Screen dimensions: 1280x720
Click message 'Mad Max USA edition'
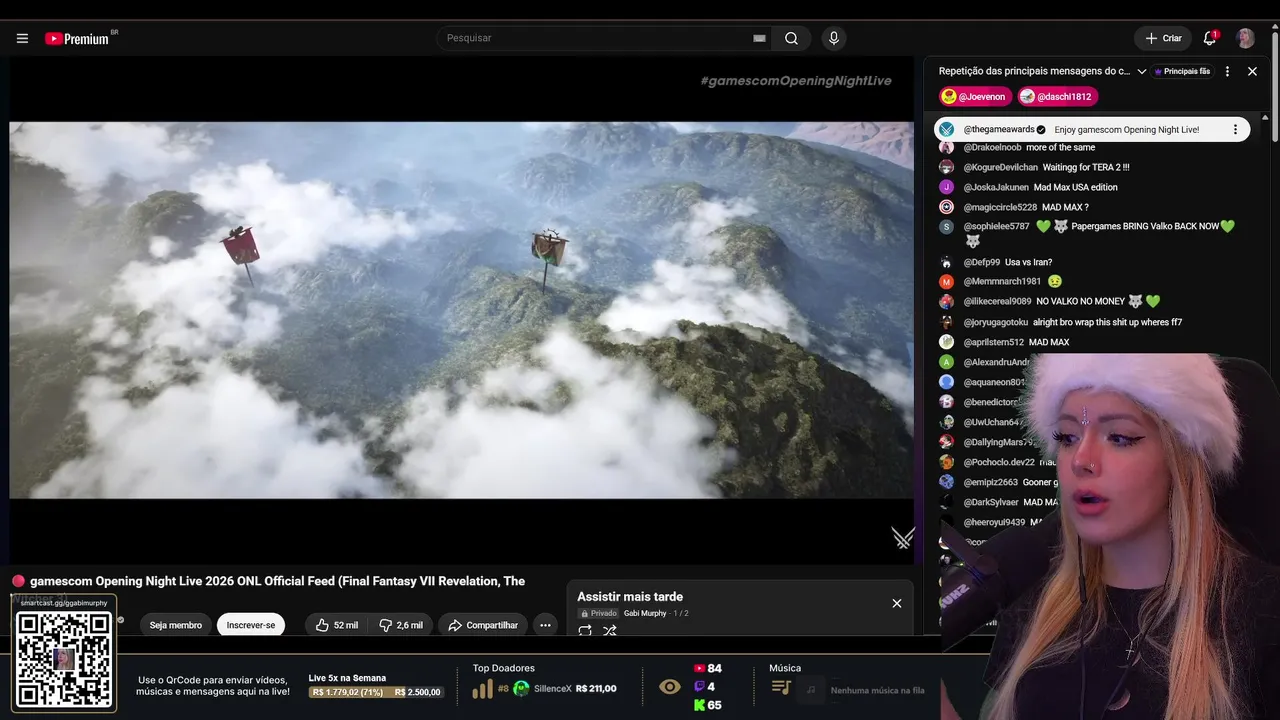1076,187
